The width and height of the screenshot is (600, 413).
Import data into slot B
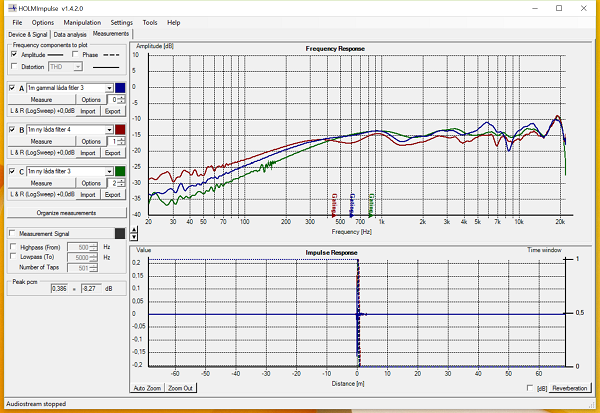(x=88, y=153)
